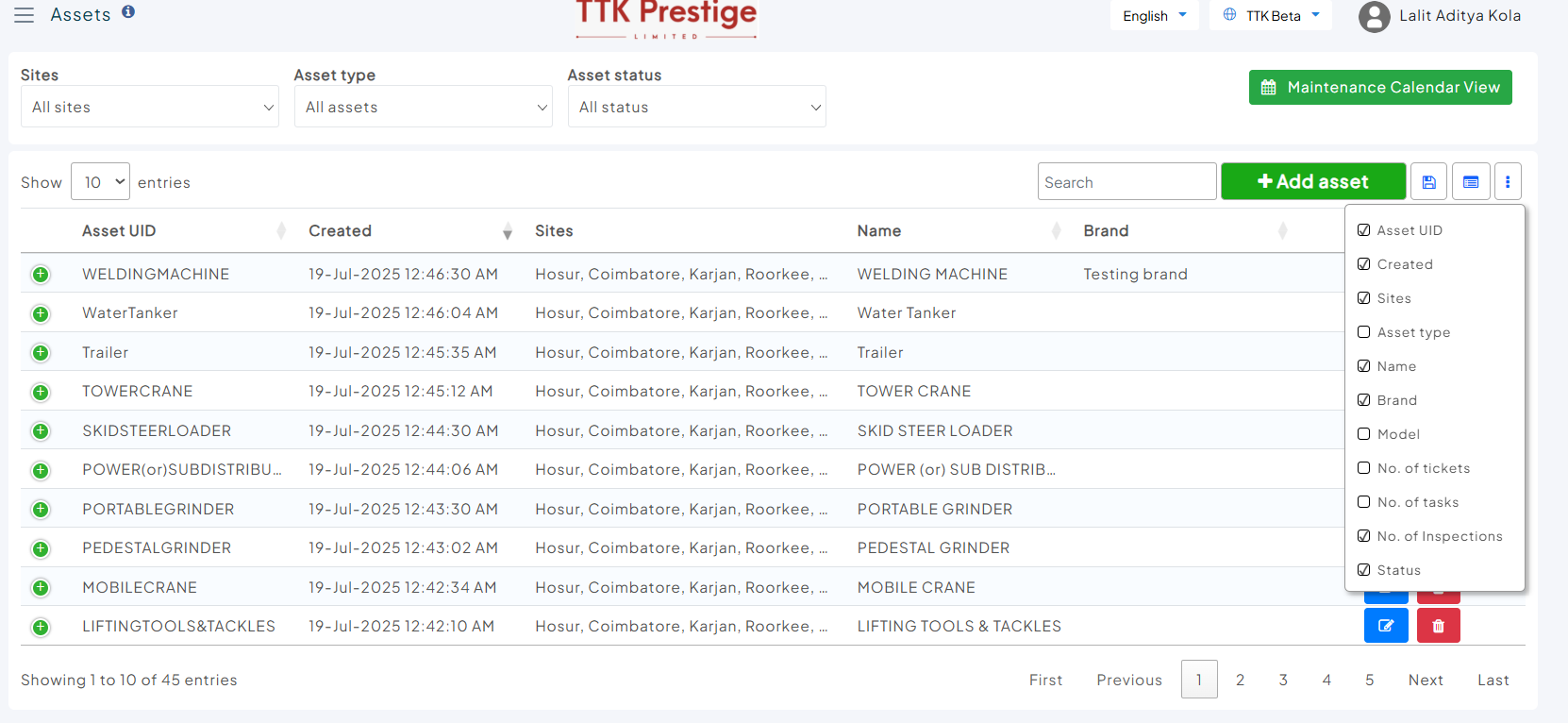1568x723 pixels.
Task: Open the Maintenance Calendar View
Action: point(1379,88)
